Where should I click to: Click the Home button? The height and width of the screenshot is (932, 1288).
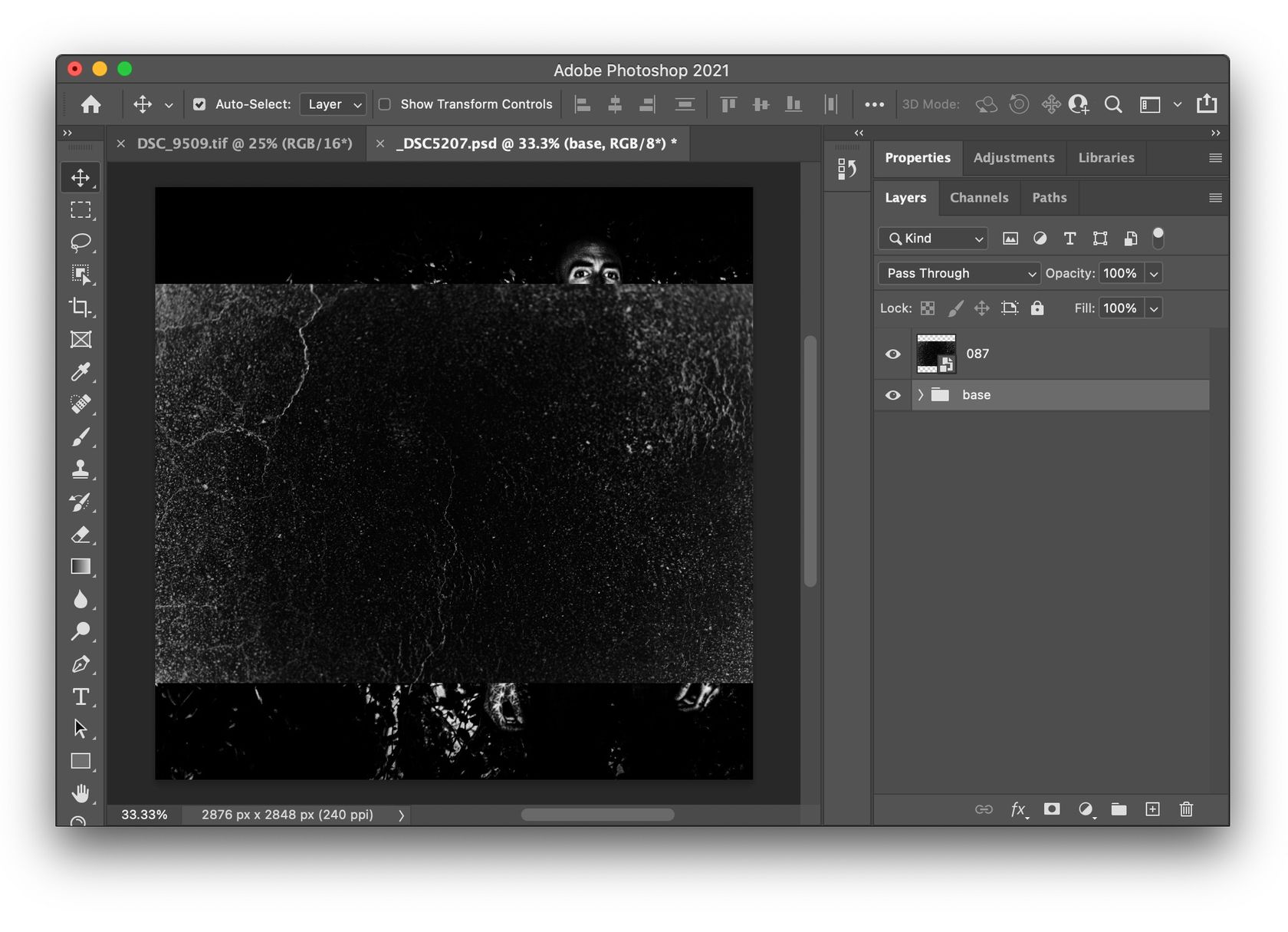pos(91,104)
